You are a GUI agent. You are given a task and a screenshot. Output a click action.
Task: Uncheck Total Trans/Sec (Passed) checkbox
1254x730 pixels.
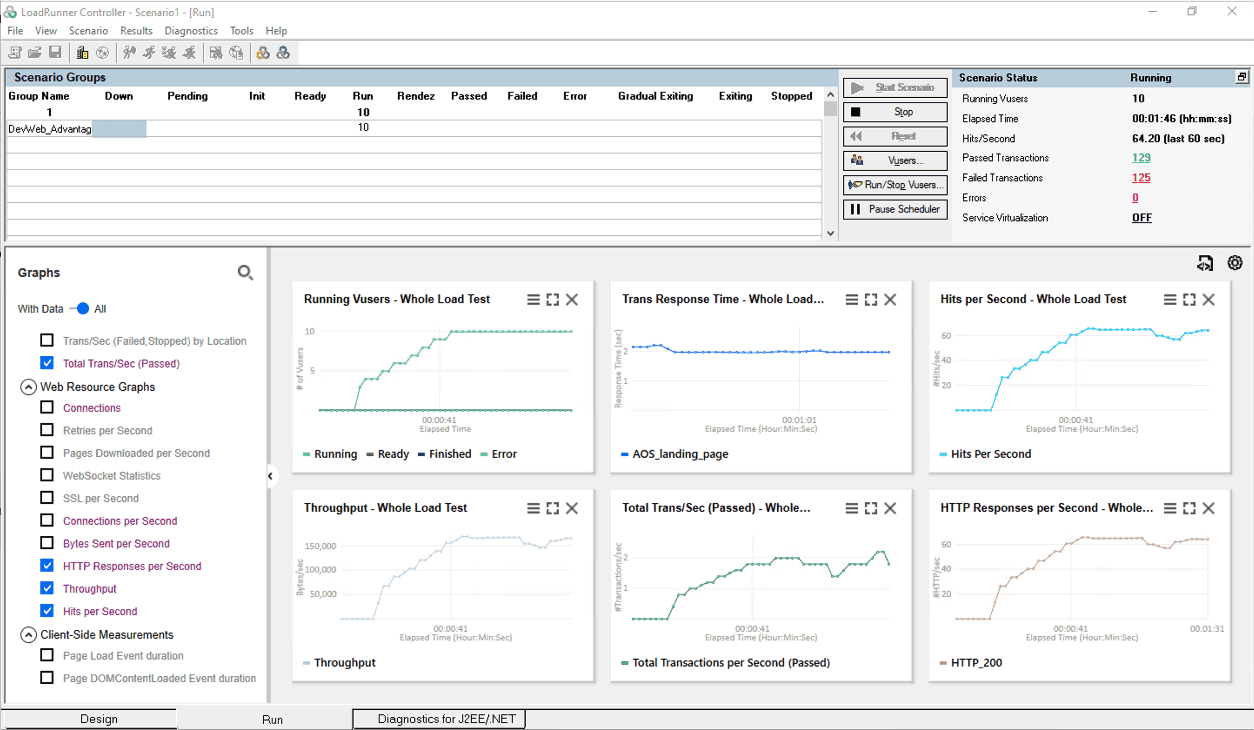[x=47, y=363]
